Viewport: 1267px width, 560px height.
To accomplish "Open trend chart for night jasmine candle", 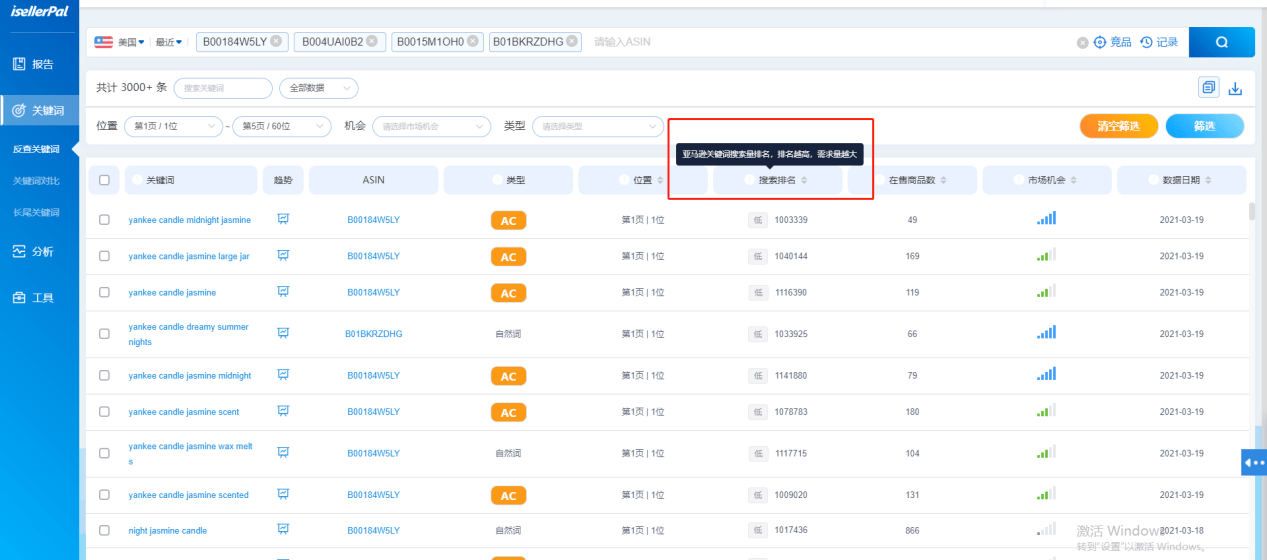I will [283, 530].
